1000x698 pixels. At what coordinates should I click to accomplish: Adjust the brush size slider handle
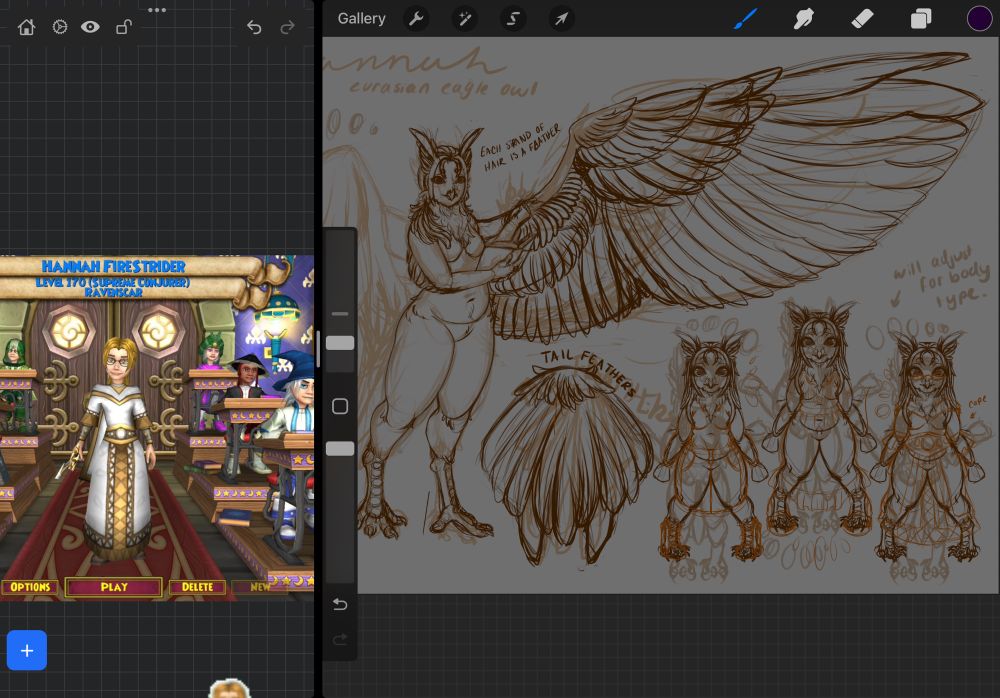[340, 343]
